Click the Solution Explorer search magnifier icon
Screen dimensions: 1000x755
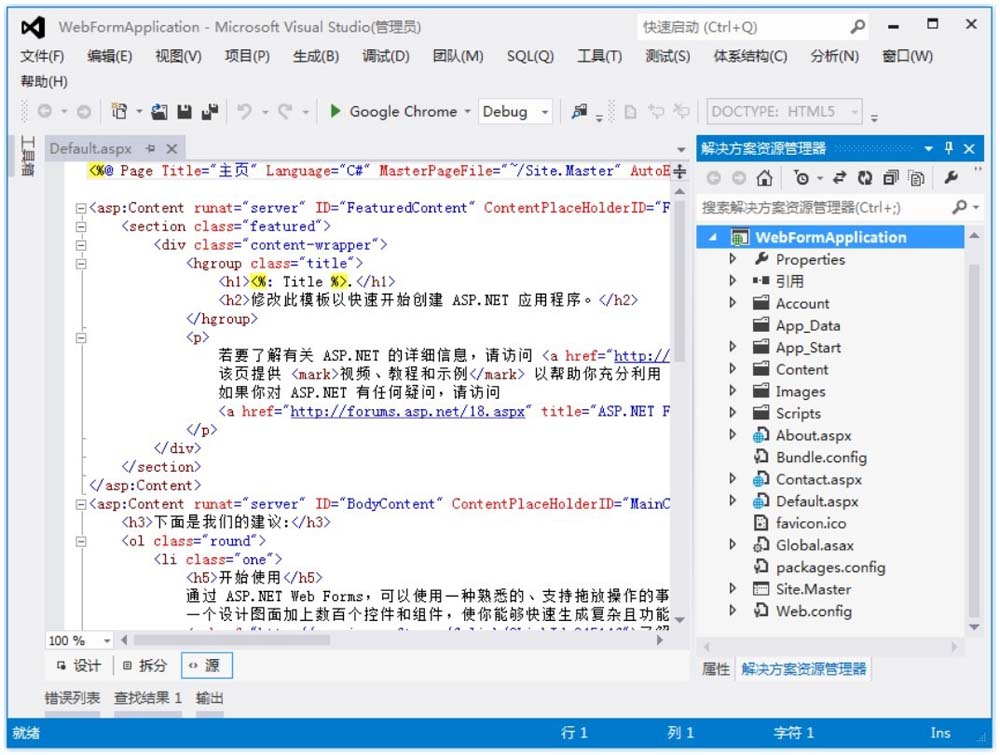pos(959,207)
